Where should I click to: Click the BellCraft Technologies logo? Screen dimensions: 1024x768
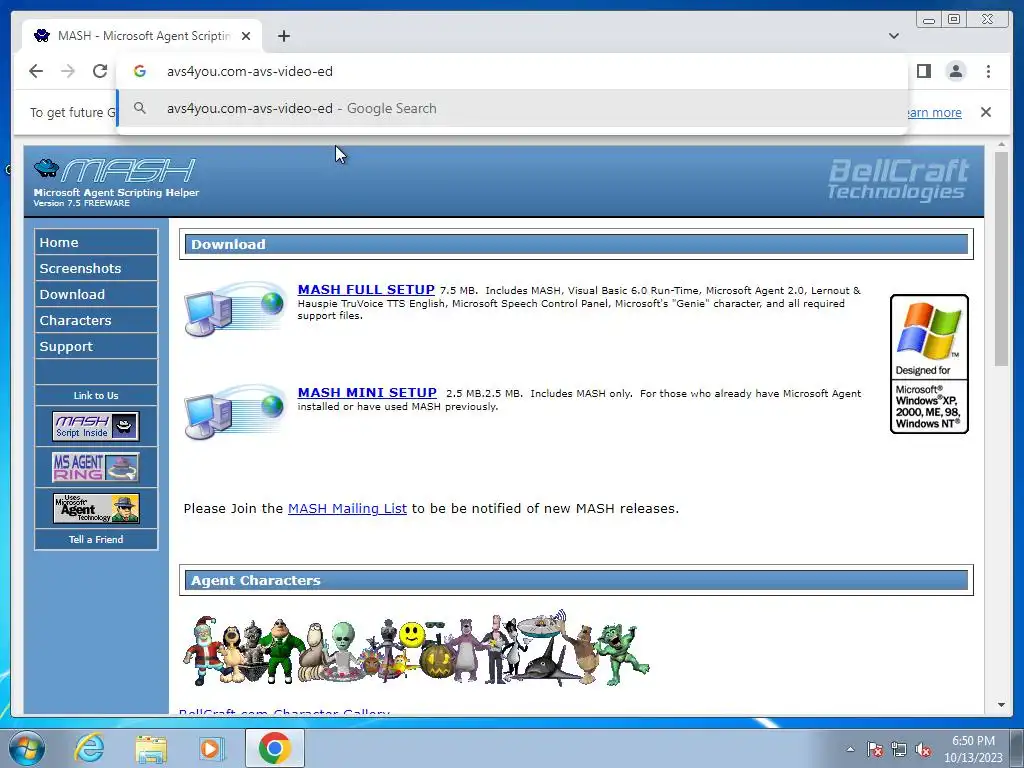point(898,179)
